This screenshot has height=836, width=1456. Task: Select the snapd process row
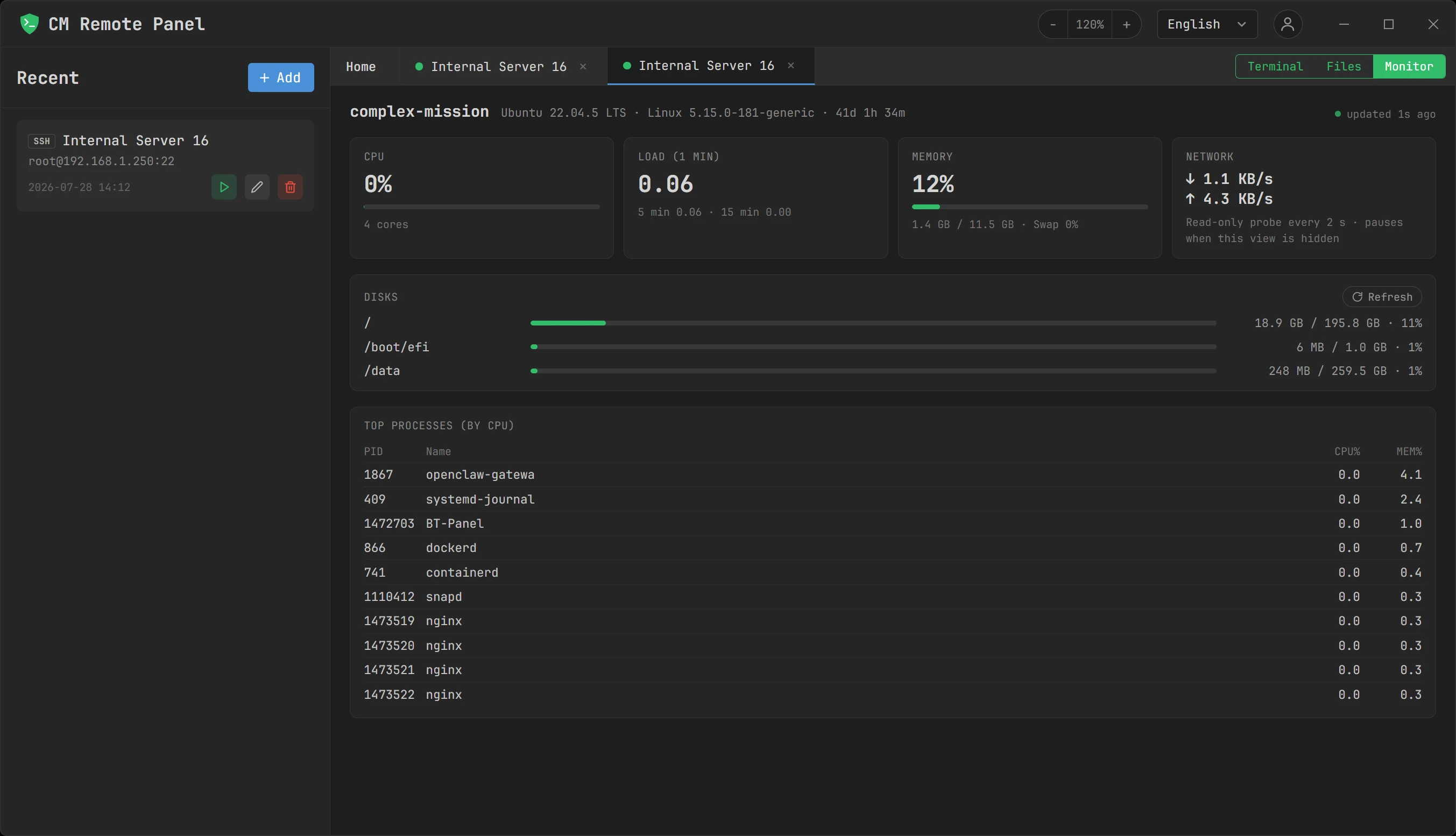pyautogui.click(x=893, y=597)
